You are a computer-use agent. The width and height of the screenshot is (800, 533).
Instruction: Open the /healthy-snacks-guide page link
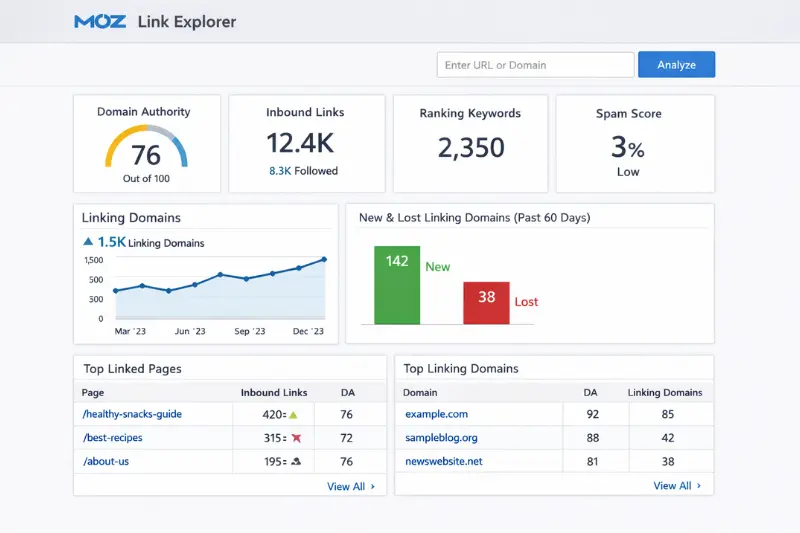click(x=132, y=414)
